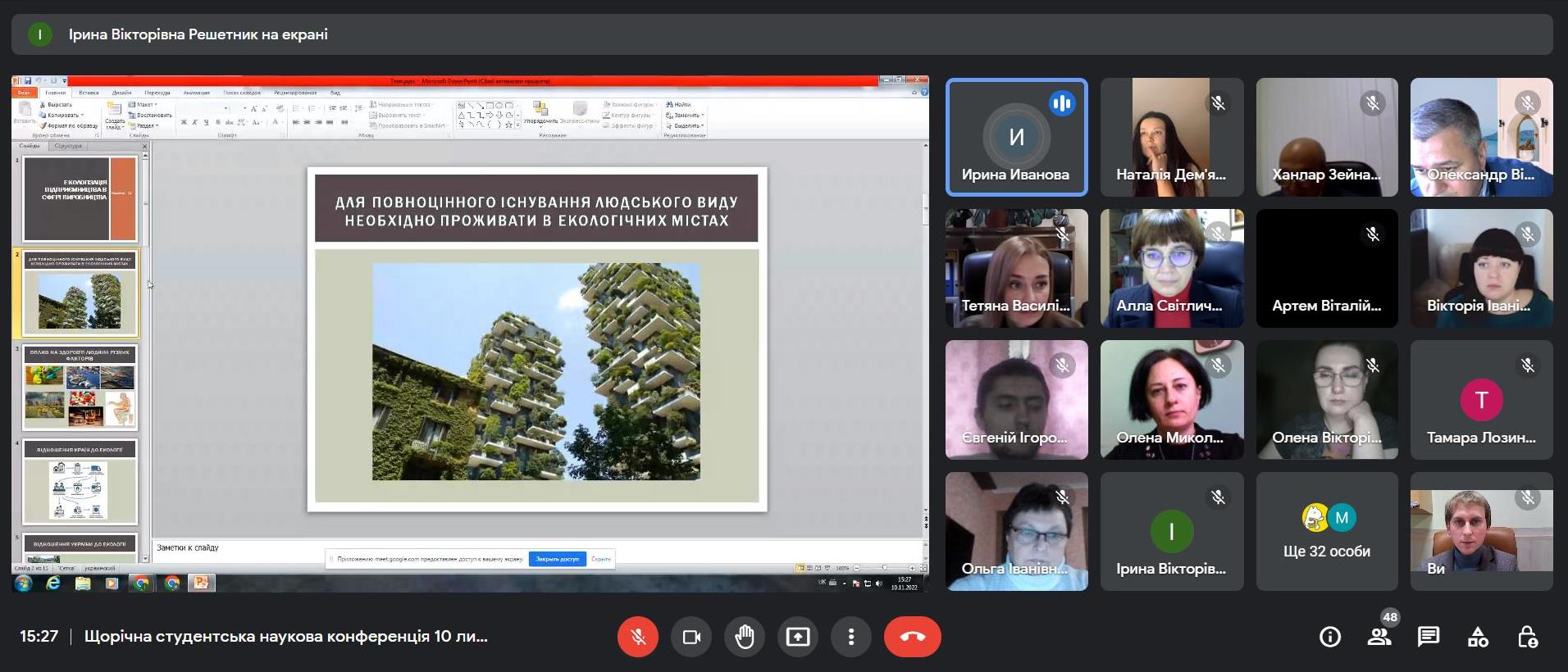Switch to the Дизайн ribbon tab
Viewport: 1568px width, 672px height.
(121, 93)
